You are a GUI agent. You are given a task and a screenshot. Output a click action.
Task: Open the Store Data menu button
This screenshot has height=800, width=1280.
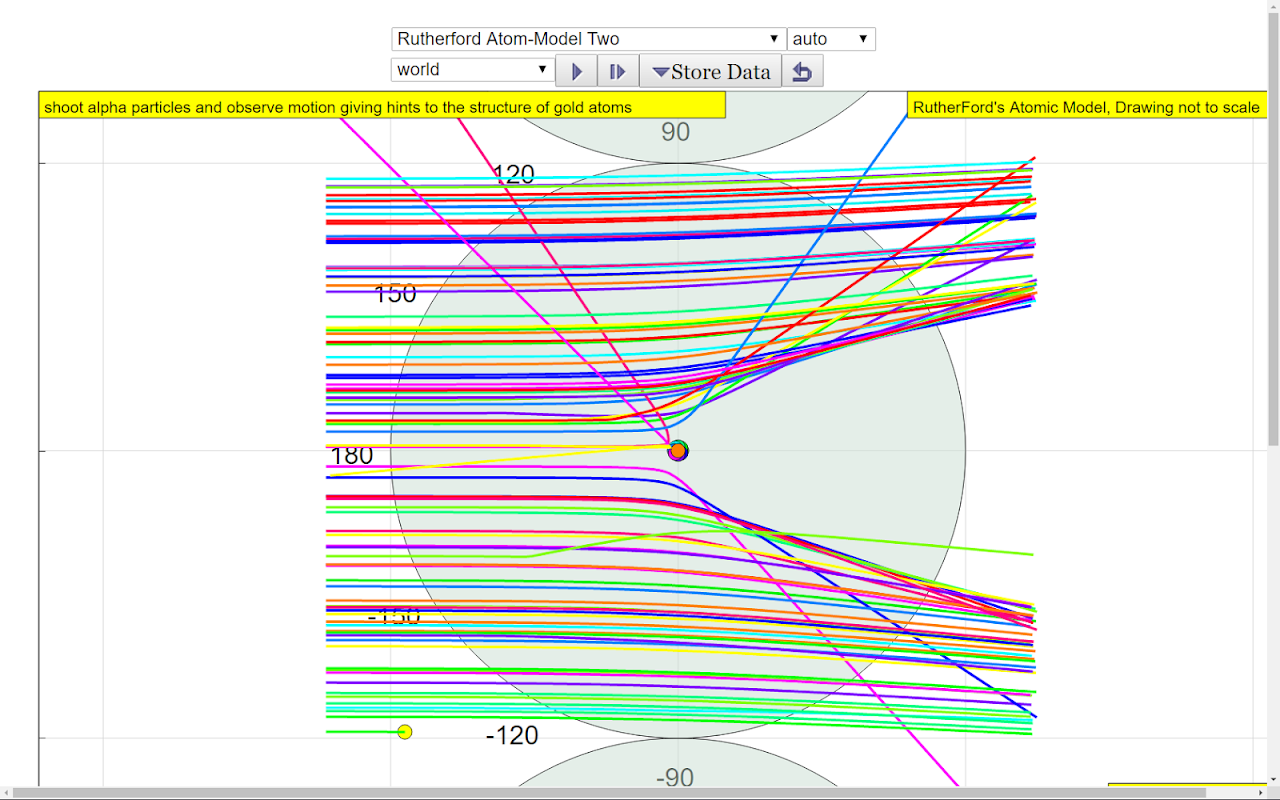(711, 72)
